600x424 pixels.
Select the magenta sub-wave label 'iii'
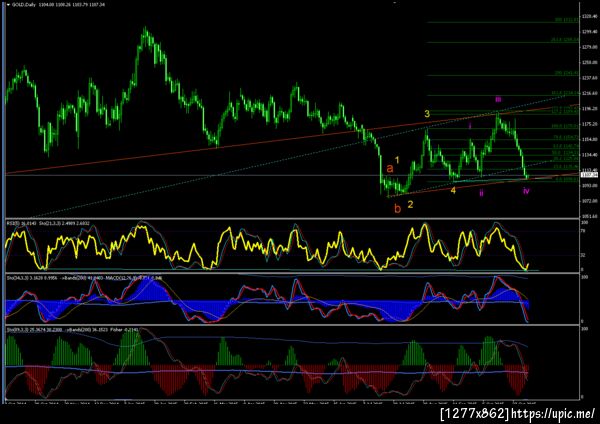pyautogui.click(x=498, y=99)
